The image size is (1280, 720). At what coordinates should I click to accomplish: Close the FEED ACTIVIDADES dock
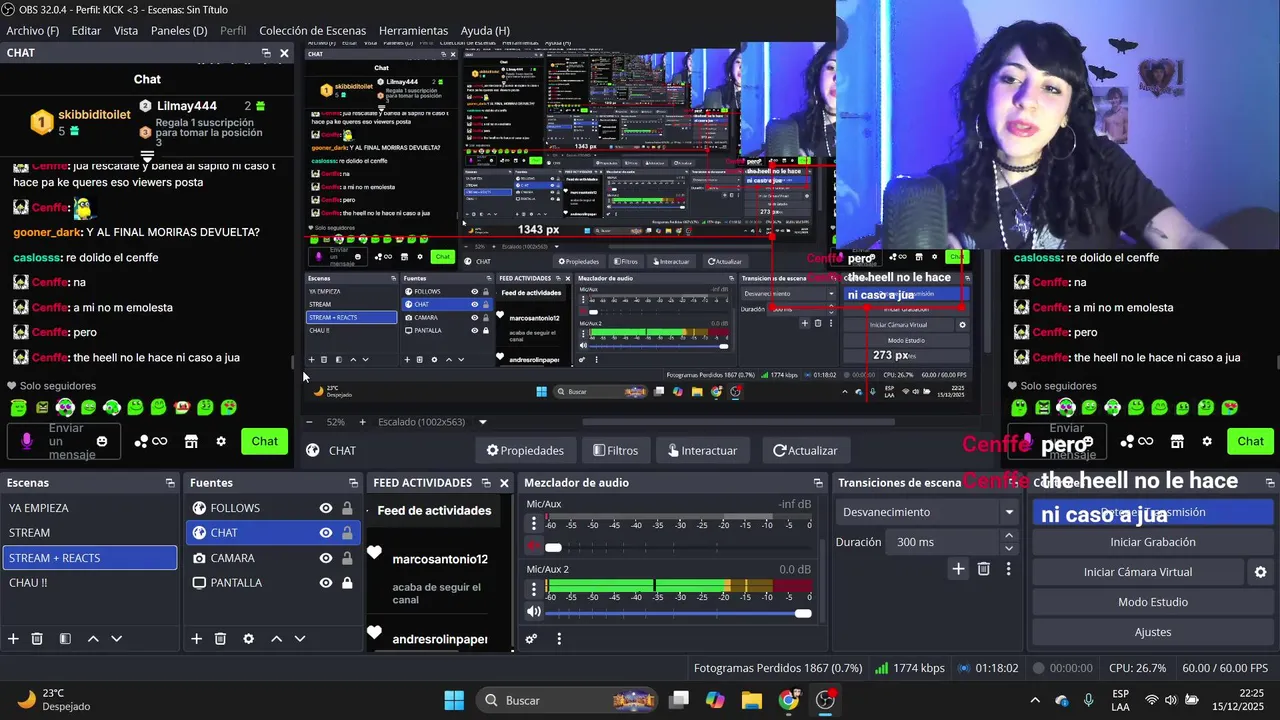click(x=504, y=483)
